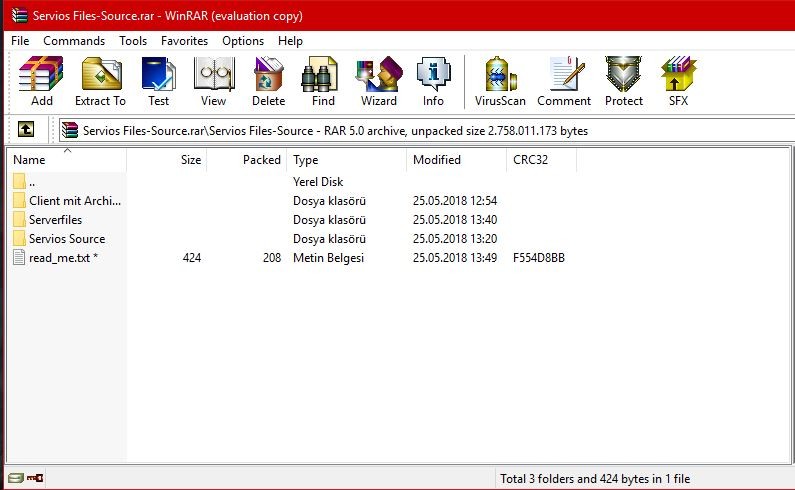Sort by the Type column header

(x=347, y=160)
